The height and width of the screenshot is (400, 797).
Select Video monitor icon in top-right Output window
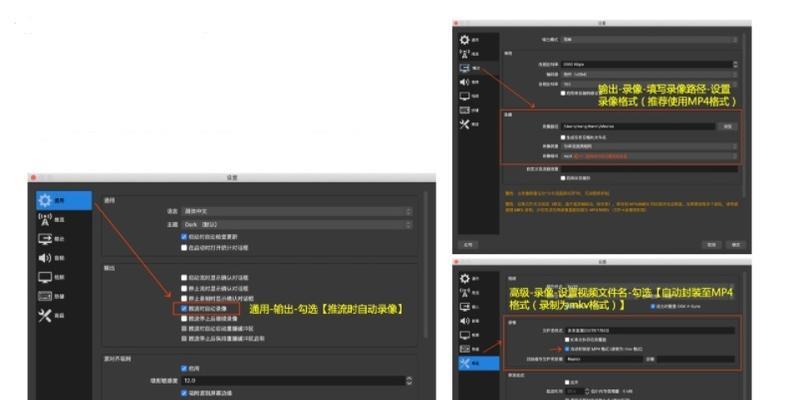465,96
